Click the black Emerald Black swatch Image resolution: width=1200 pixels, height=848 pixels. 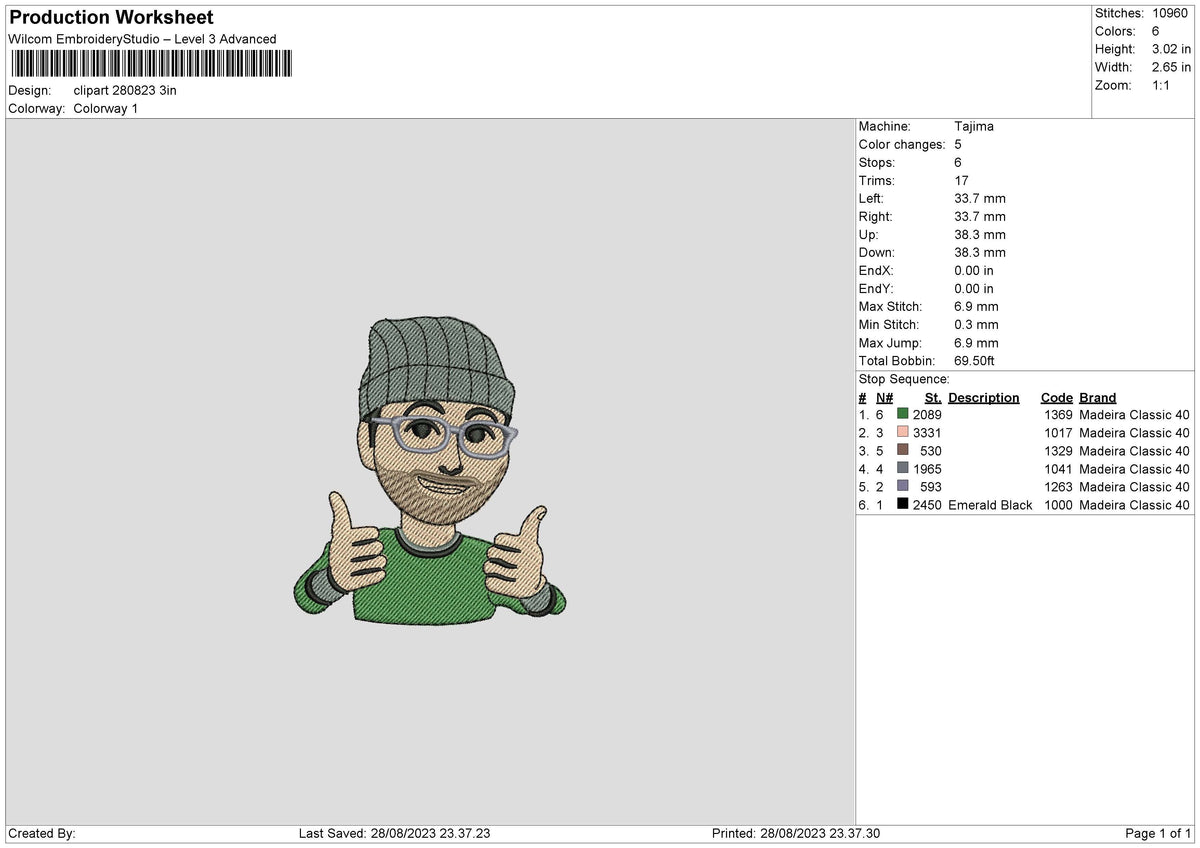(x=903, y=504)
